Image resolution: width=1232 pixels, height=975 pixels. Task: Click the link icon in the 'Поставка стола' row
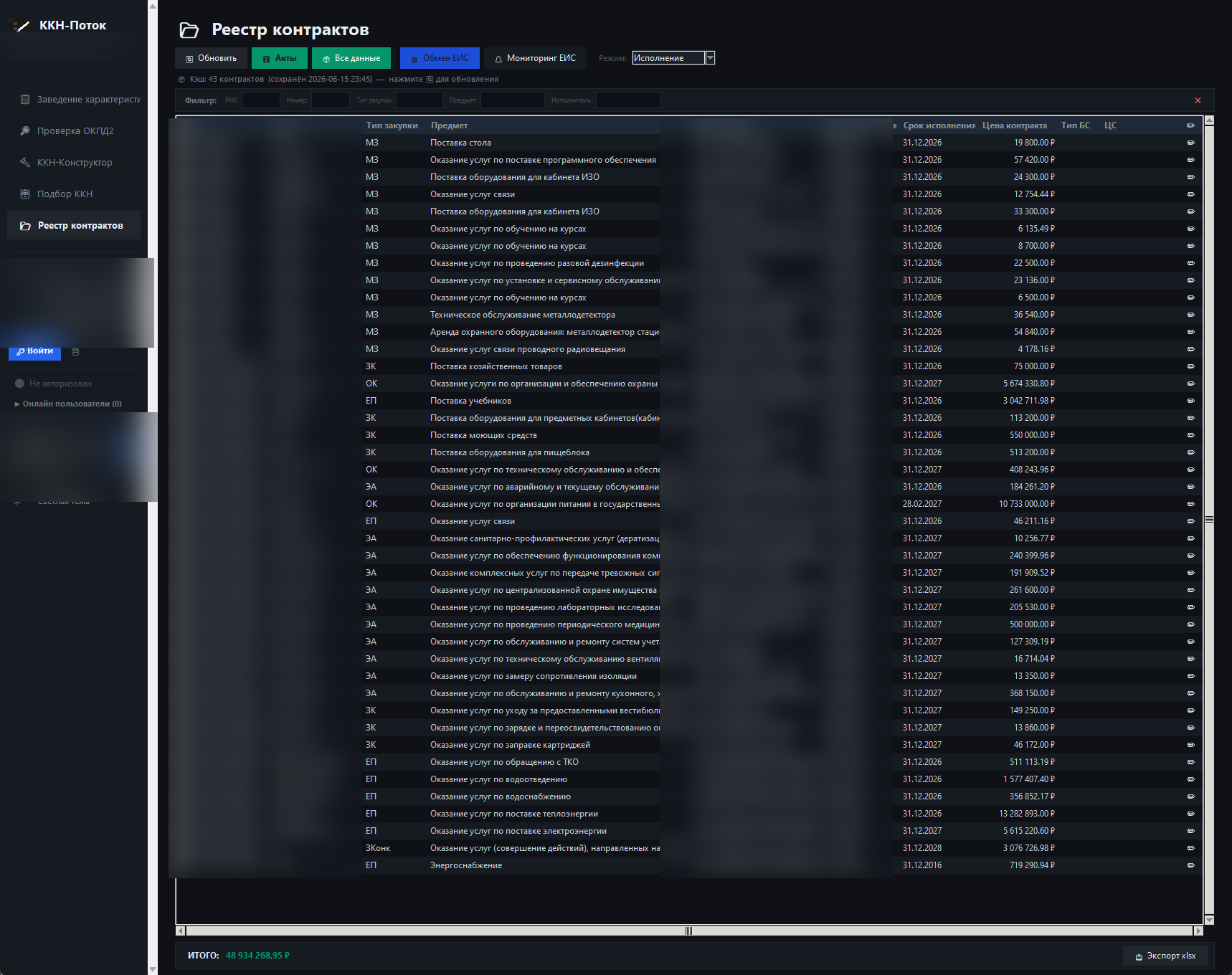[x=1190, y=143]
